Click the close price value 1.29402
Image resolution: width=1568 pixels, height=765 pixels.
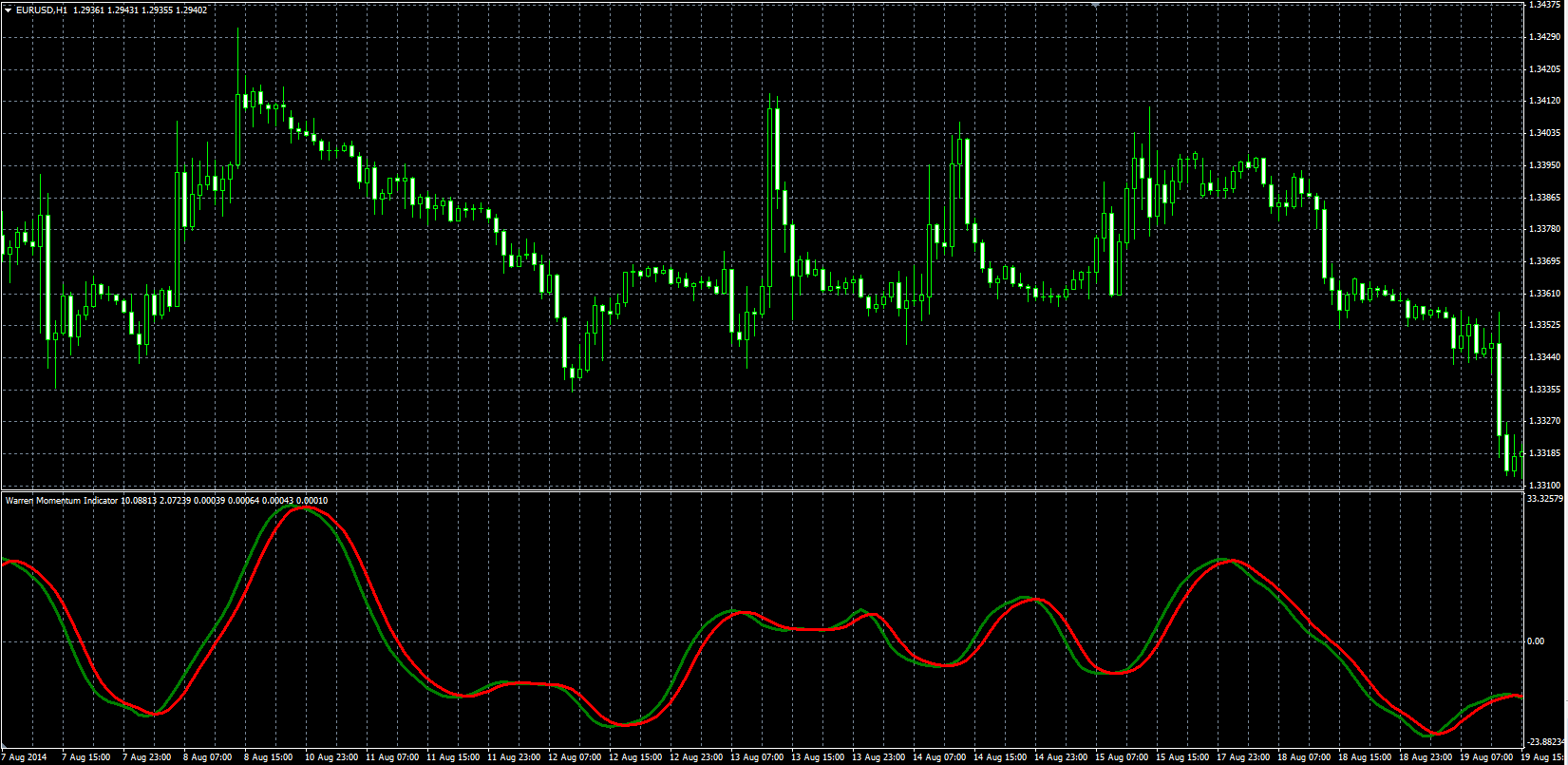click(192, 10)
